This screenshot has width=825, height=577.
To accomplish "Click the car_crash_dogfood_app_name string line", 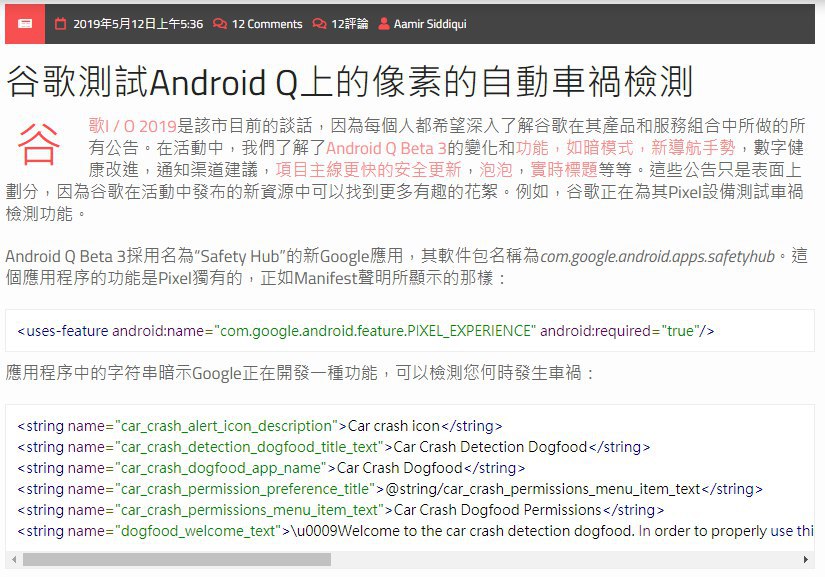I will tap(271, 468).
